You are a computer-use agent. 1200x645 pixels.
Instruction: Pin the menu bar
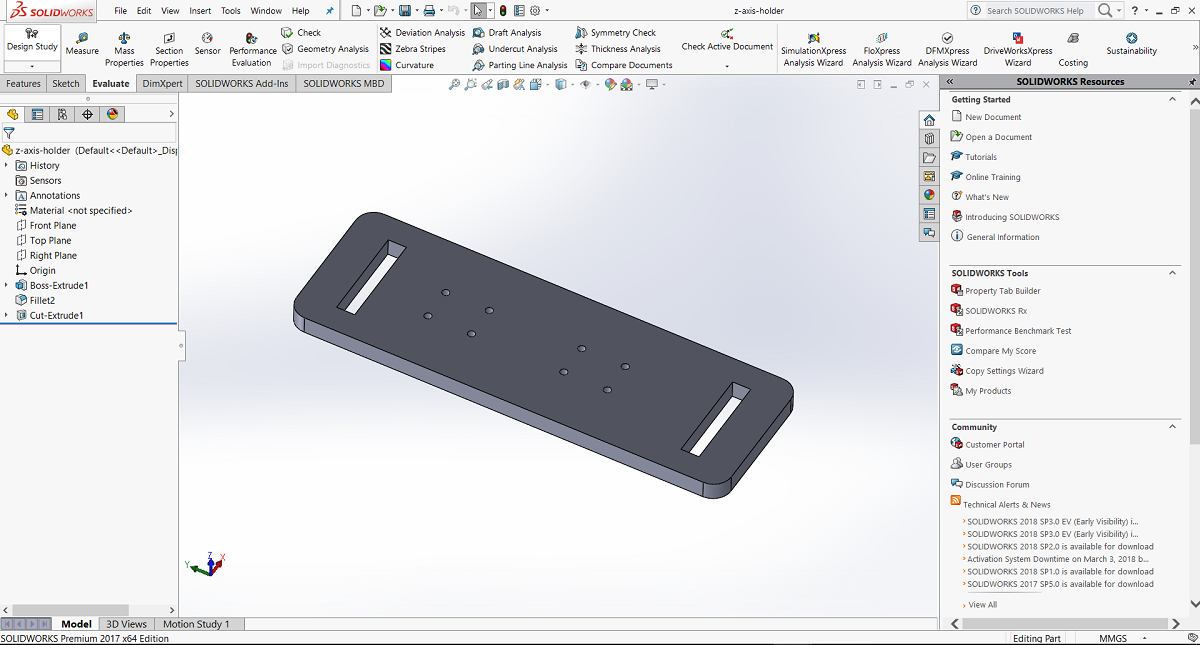pos(330,10)
